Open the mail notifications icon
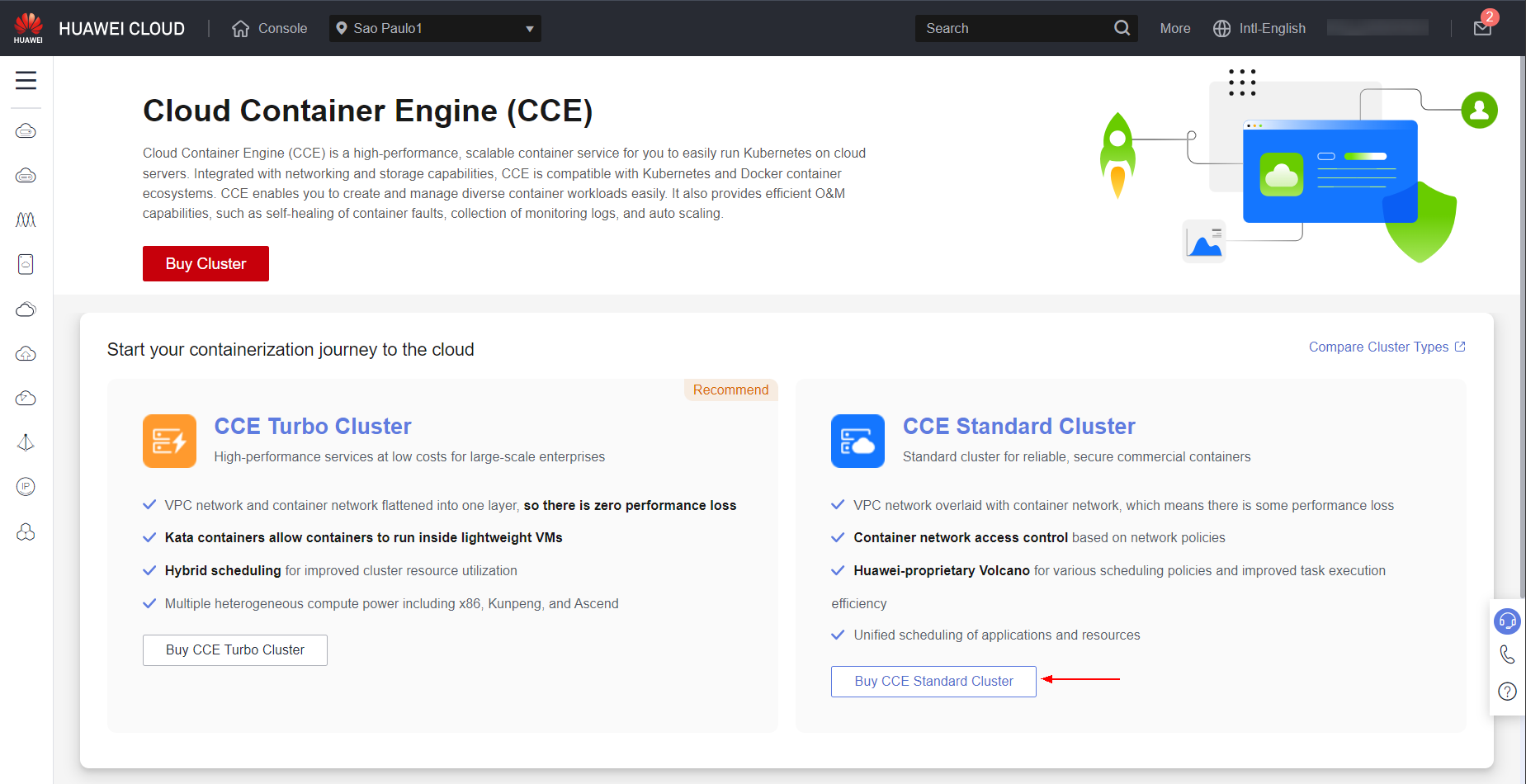Image resolution: width=1526 pixels, height=784 pixels. point(1482,28)
